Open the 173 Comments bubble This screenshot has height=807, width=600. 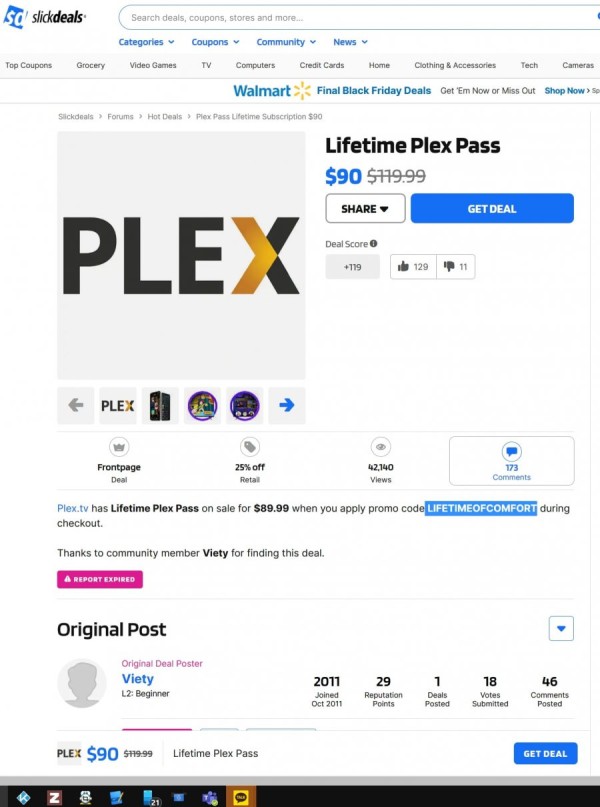coord(511,461)
